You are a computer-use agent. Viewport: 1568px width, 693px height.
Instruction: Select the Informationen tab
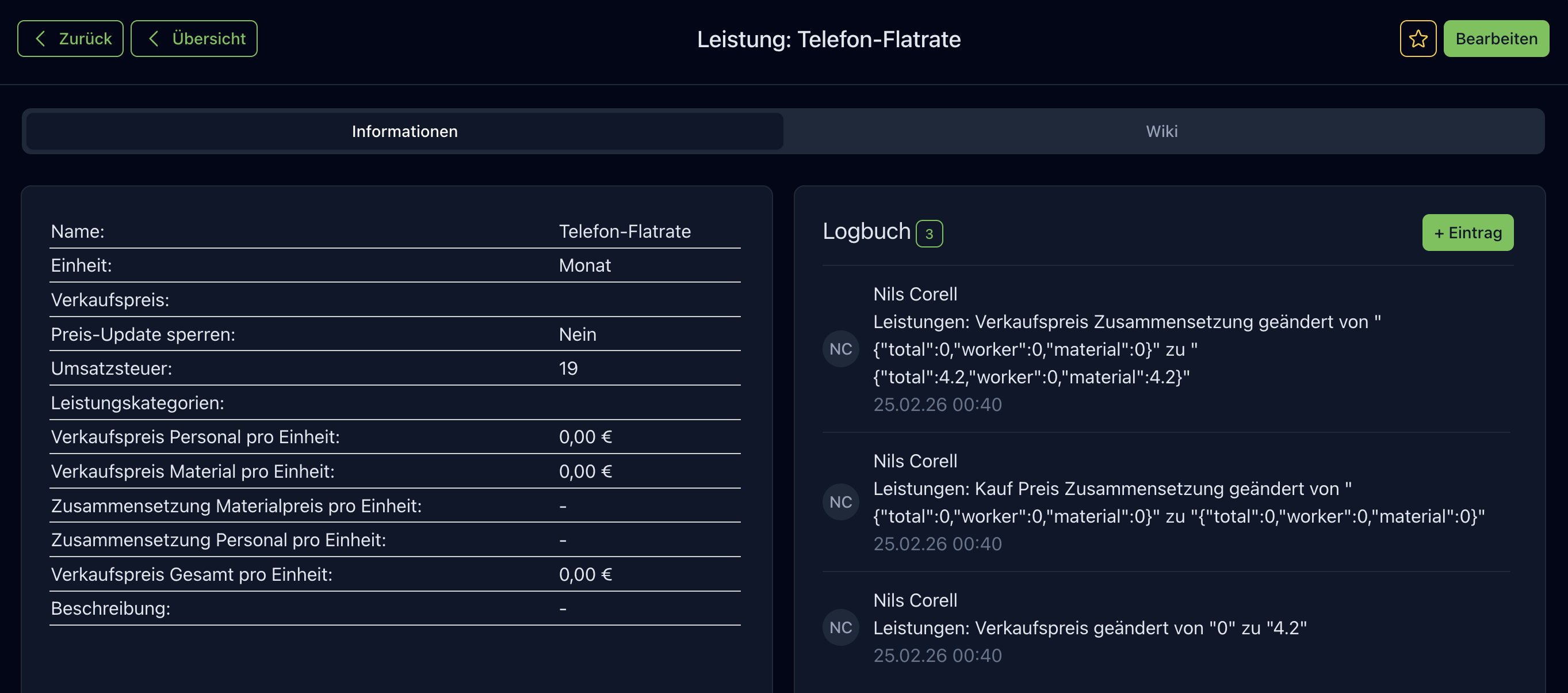click(405, 132)
